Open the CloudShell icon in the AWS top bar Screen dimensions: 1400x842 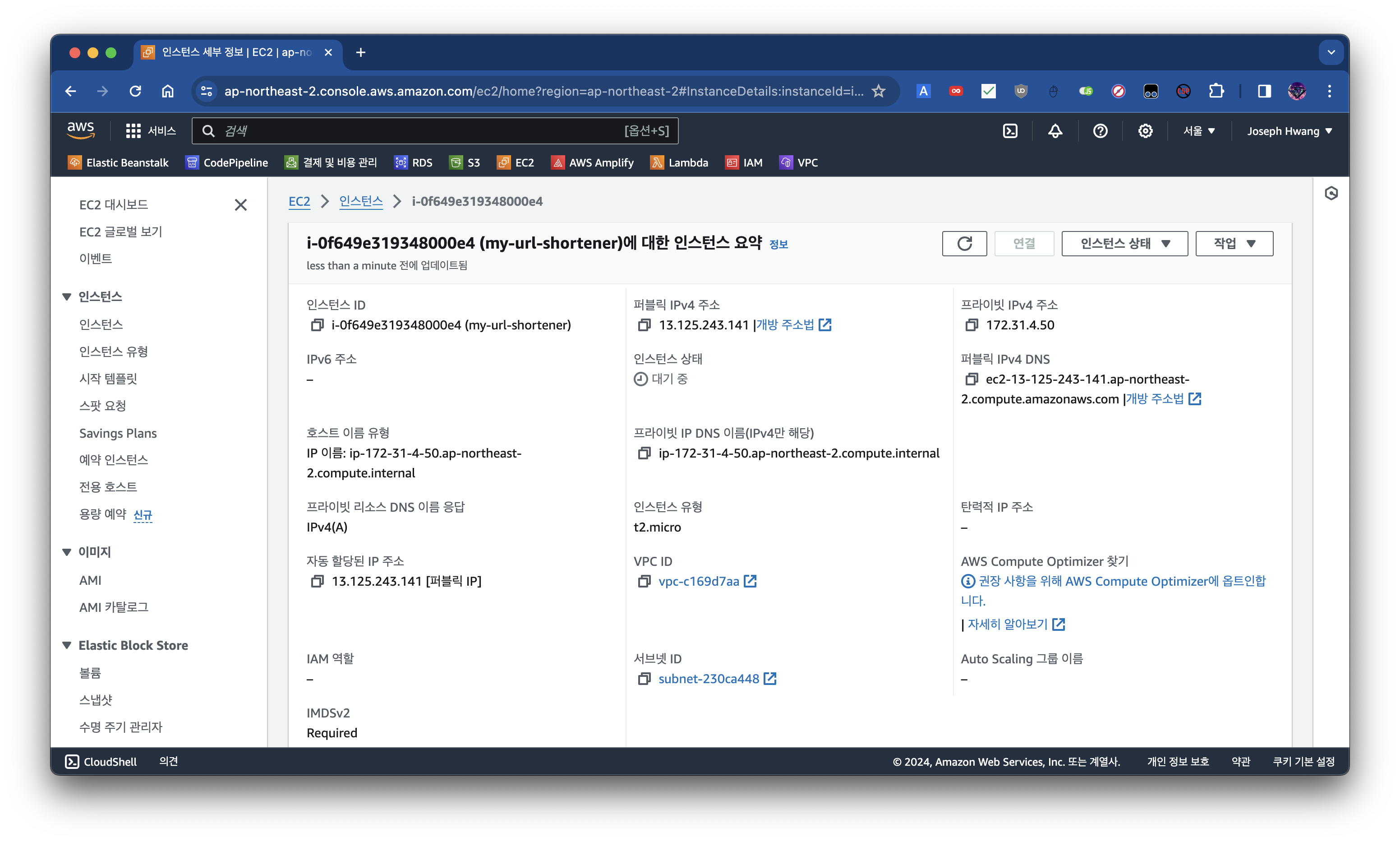tap(1010, 131)
